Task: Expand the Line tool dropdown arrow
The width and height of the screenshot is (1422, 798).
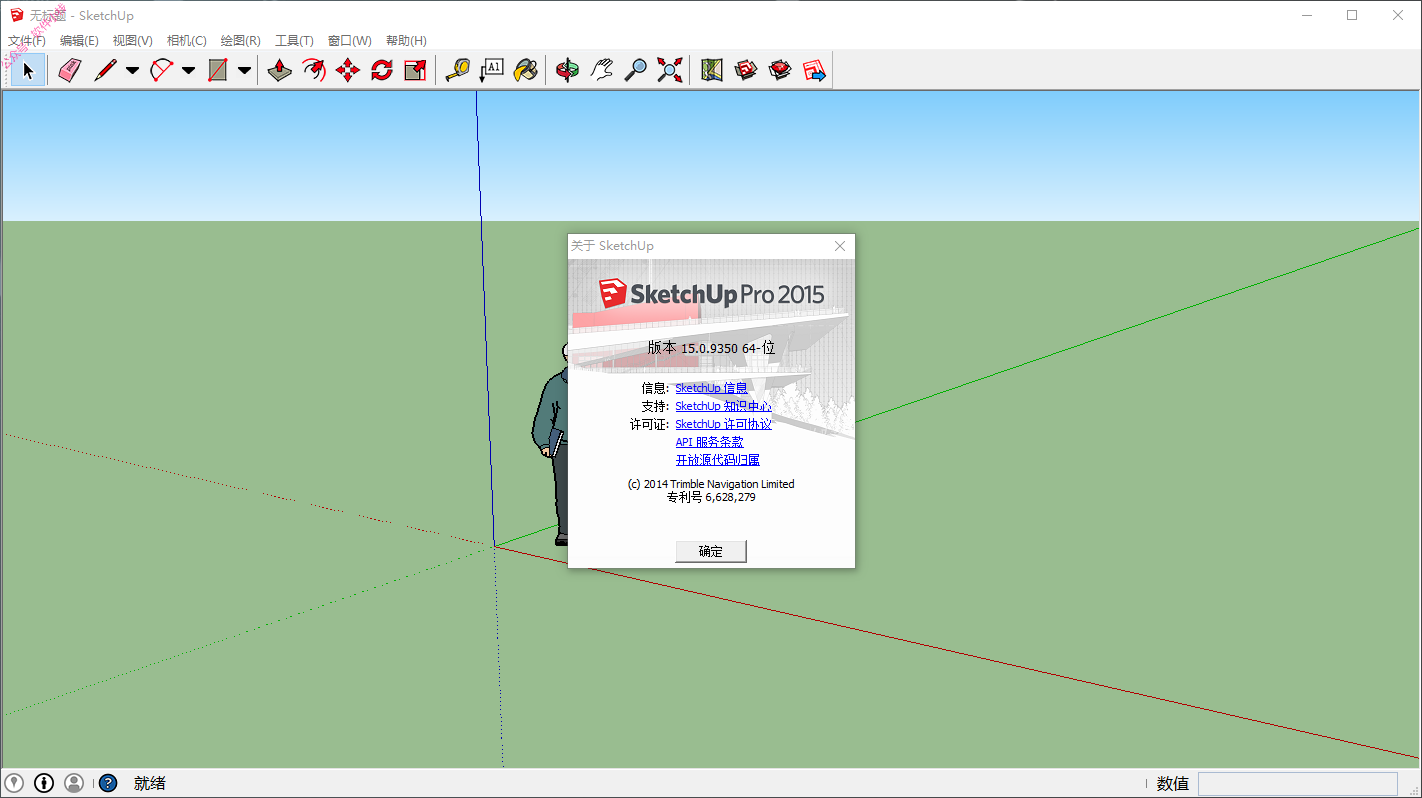Action: [132, 70]
